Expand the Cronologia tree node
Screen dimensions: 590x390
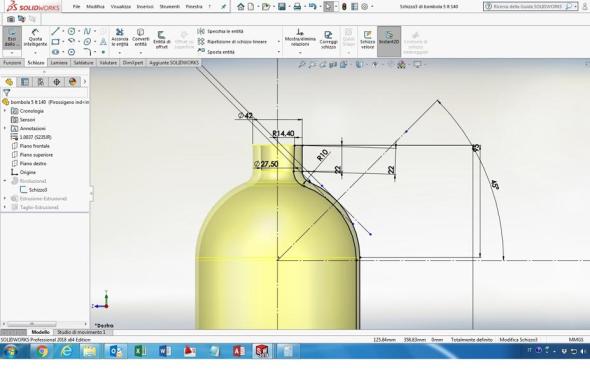coord(5,111)
